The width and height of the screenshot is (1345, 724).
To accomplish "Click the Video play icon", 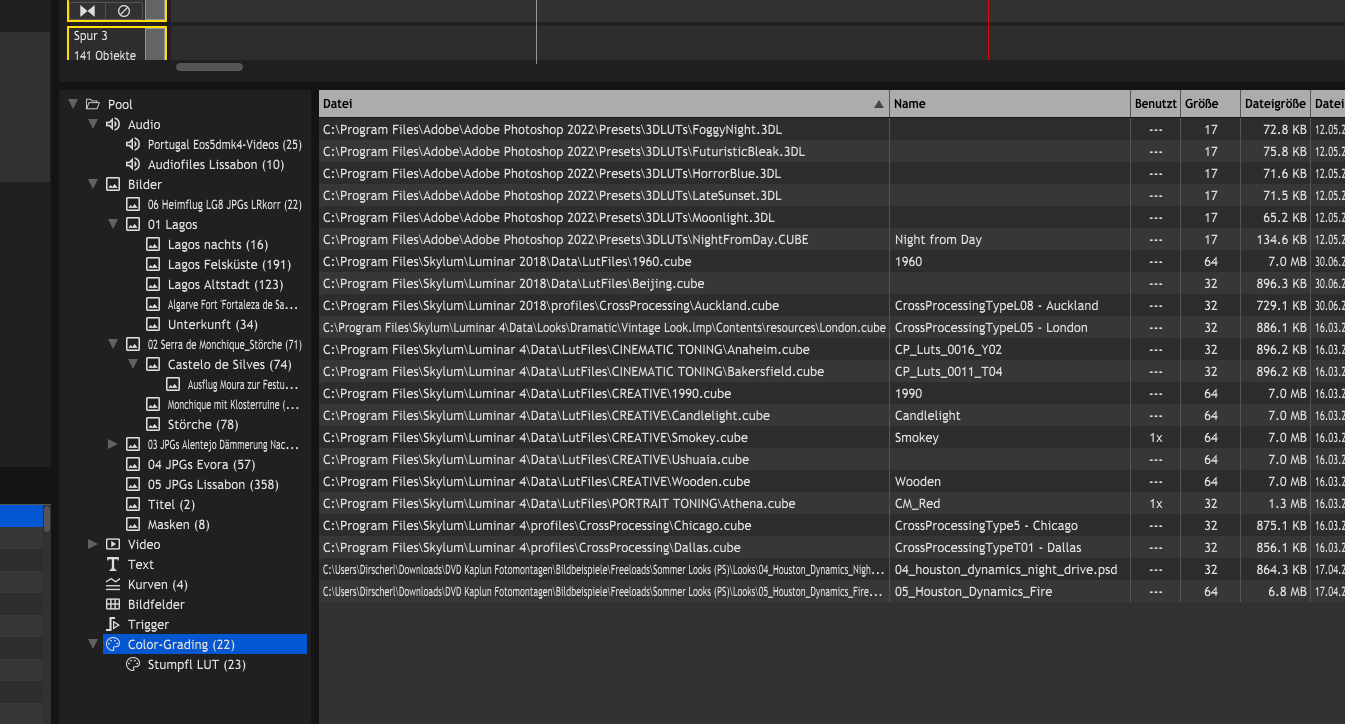I will 113,544.
